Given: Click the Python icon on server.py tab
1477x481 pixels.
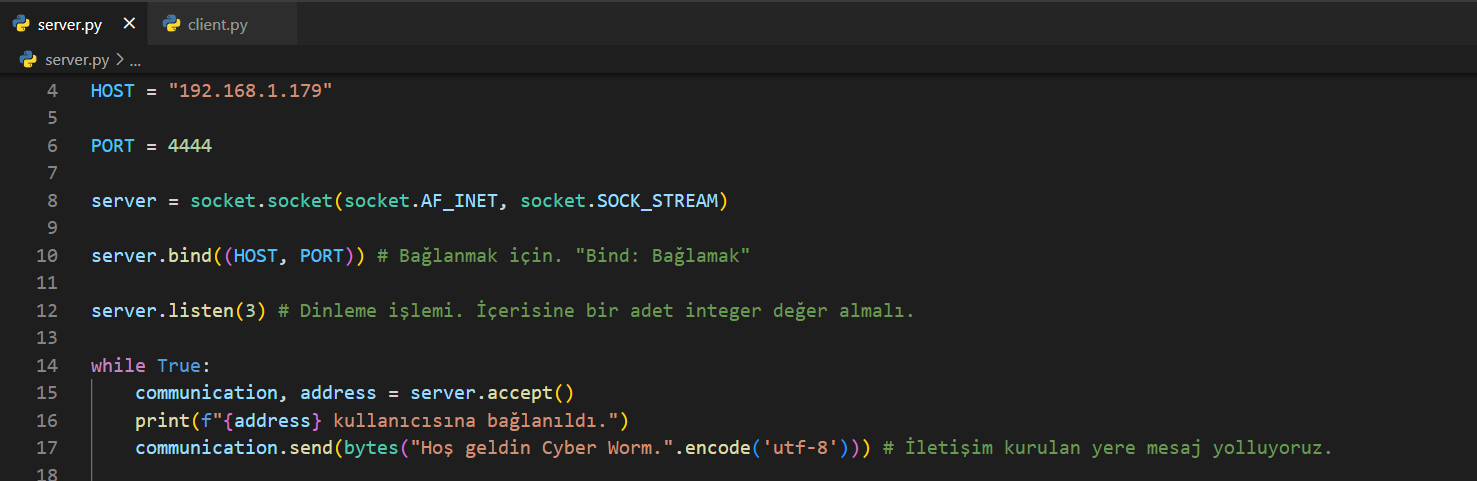Looking at the screenshot, I should (x=21, y=24).
